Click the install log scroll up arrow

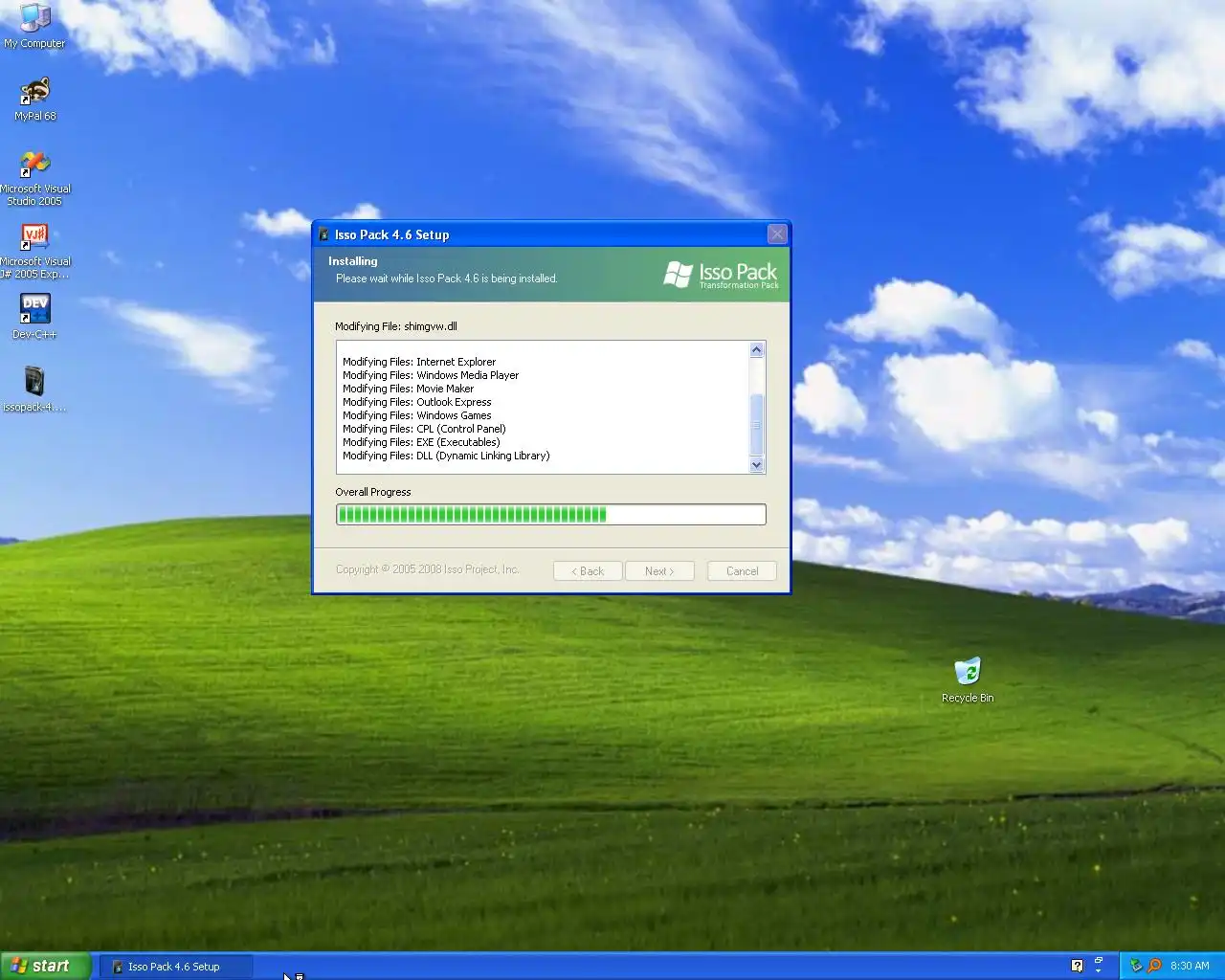(x=756, y=349)
